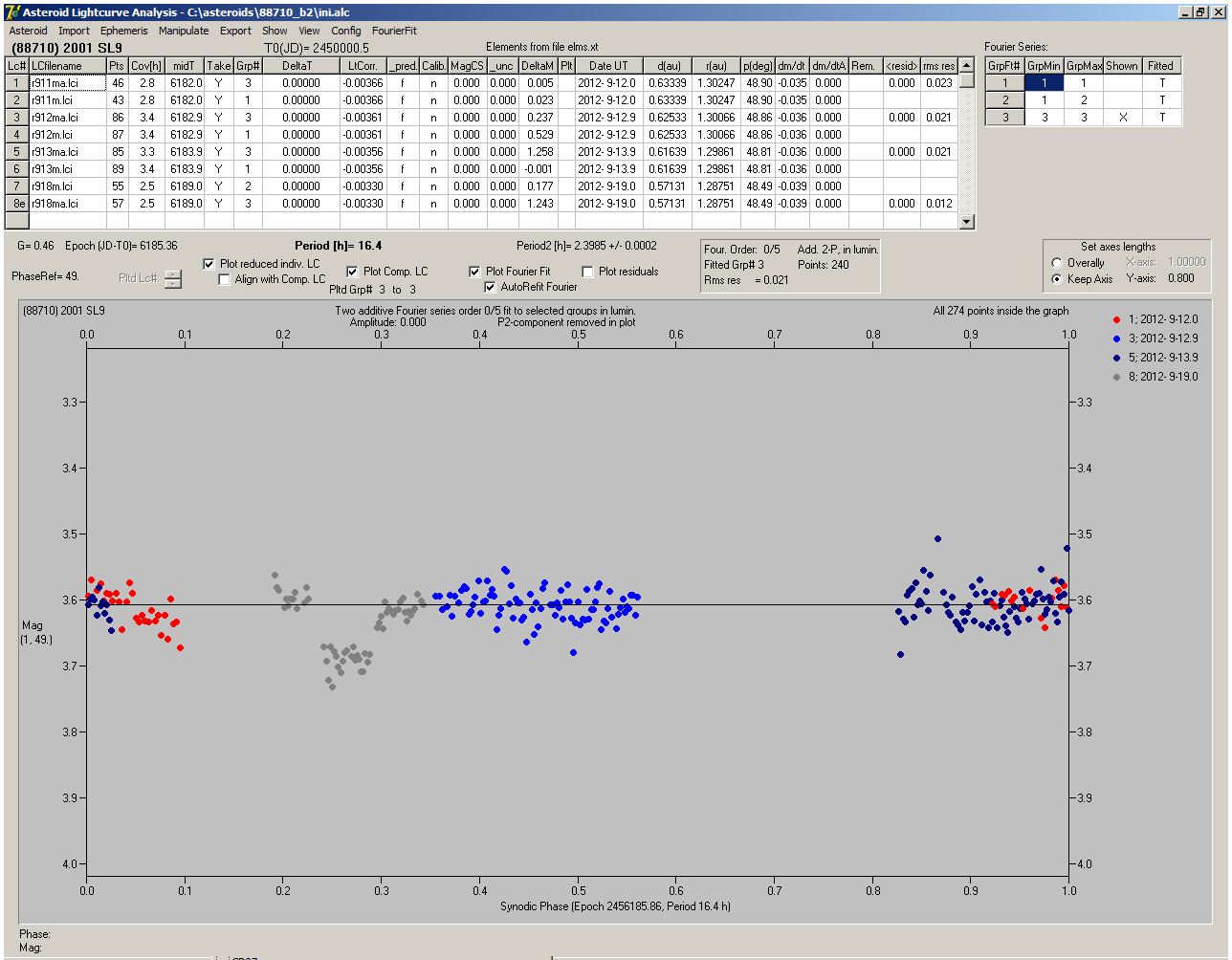Click the Period2 [h]= 2.3985 value
The height and width of the screenshot is (960, 1232).
click(586, 246)
